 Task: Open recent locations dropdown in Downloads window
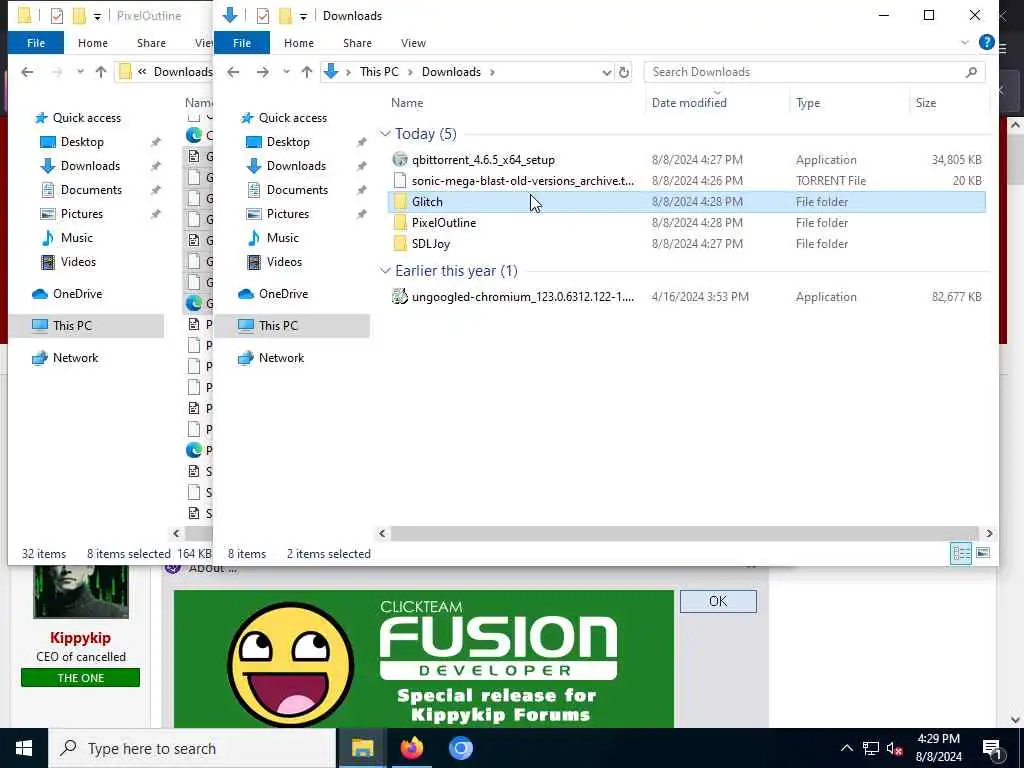tap(286, 72)
